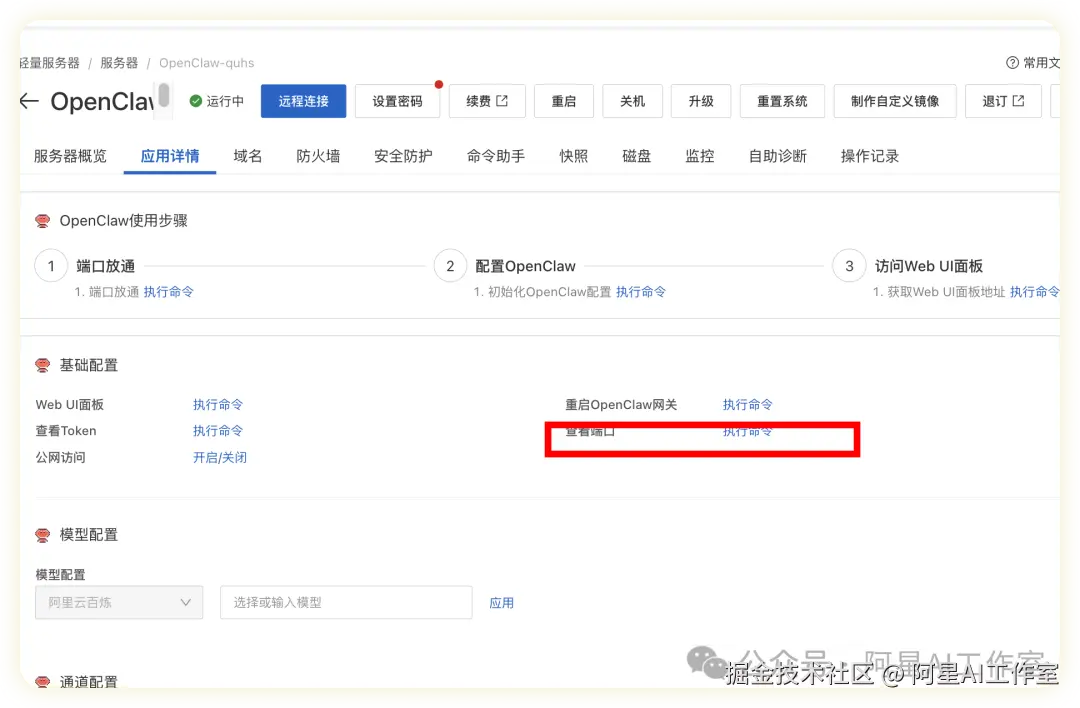The width and height of the screenshot is (1080, 708).
Task: Click the 常用文 help link
Action: click(1033, 63)
